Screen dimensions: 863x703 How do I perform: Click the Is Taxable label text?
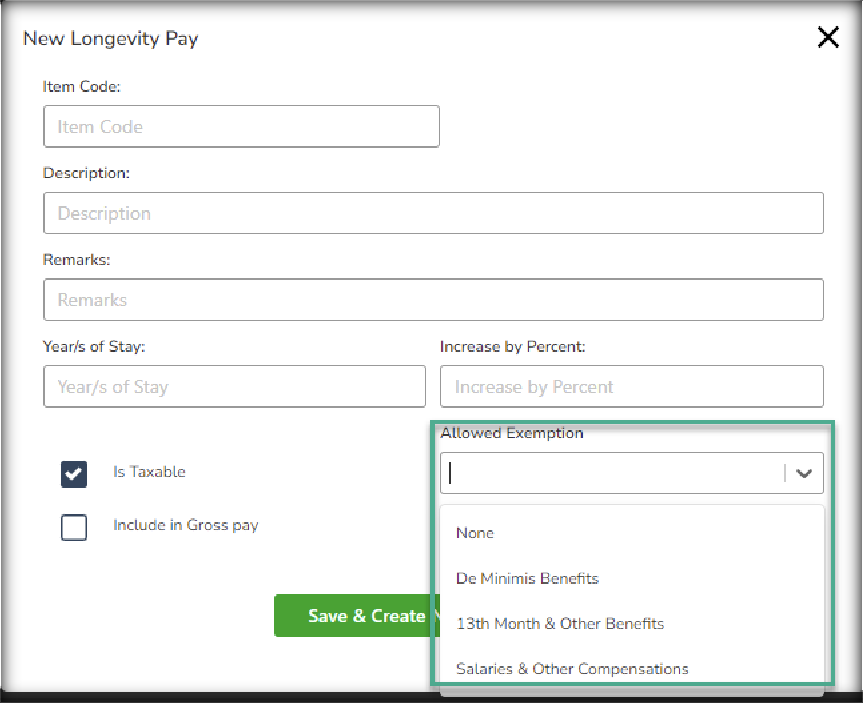coord(149,472)
